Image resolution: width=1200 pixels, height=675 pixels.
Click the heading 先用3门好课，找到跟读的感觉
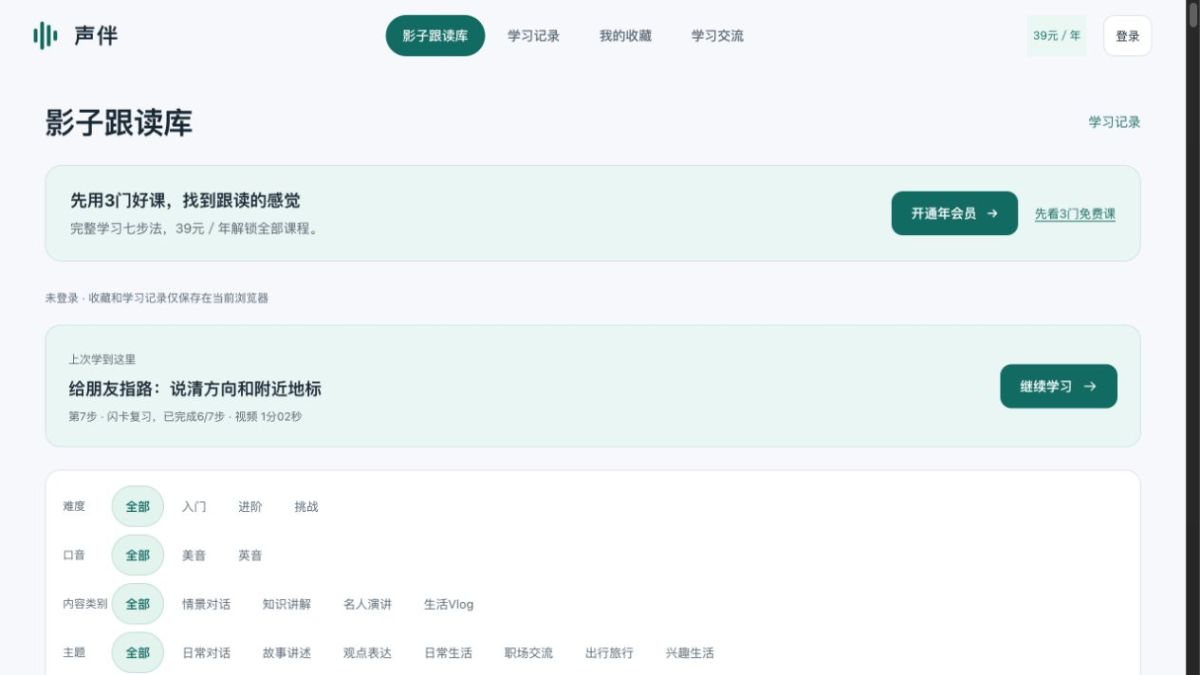click(x=185, y=200)
